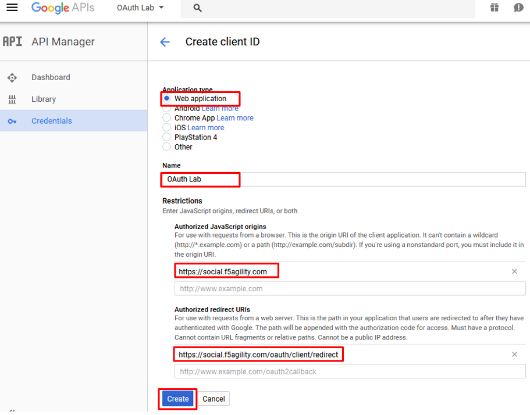Viewport: 530px width, 415px height.
Task: Select the Other radio button
Action: coord(166,147)
